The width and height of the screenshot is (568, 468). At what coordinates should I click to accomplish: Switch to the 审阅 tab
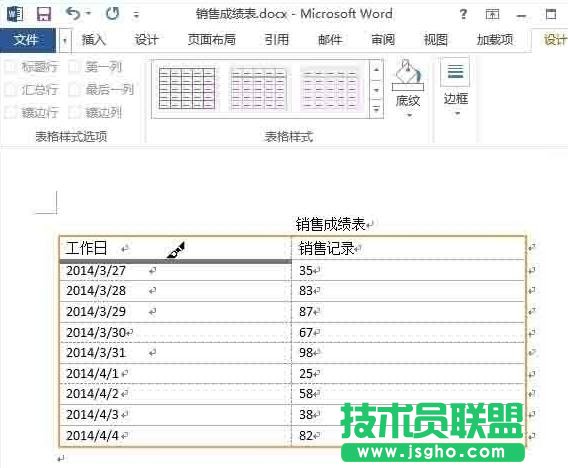click(x=383, y=39)
